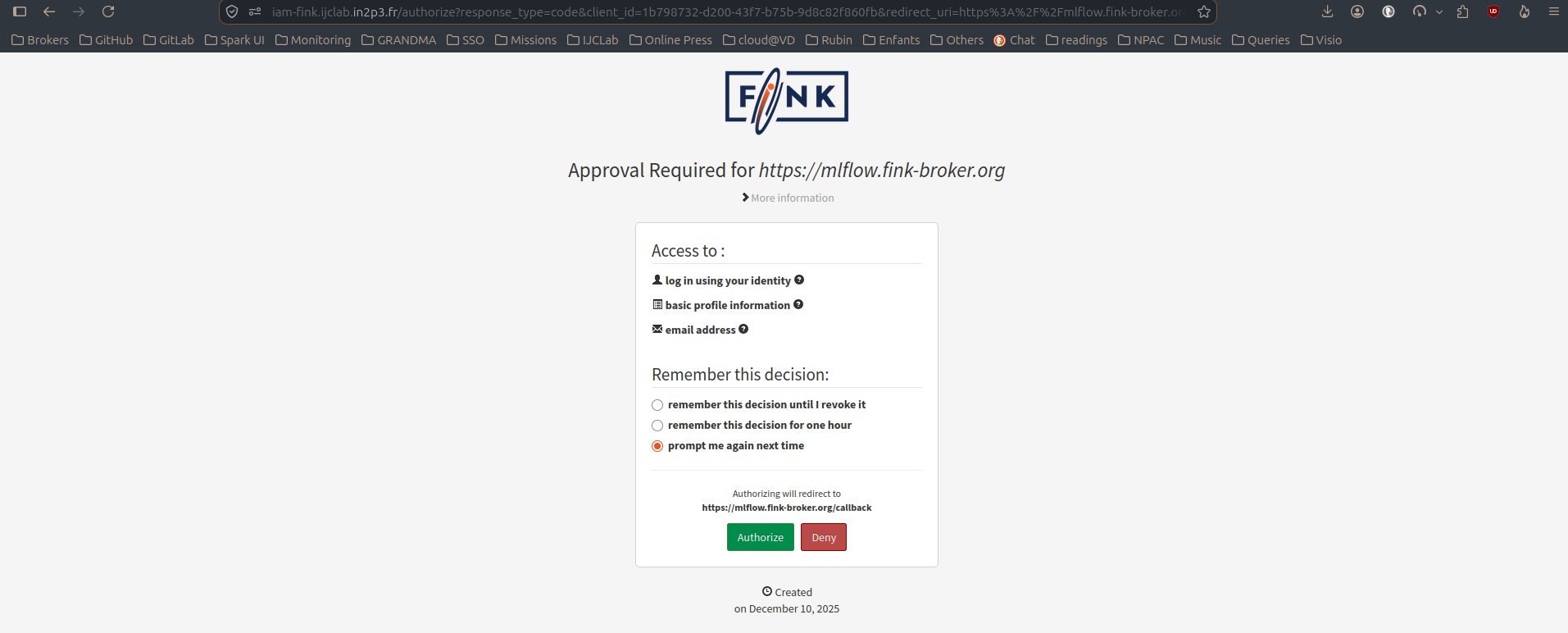This screenshot has width=1568, height=633.
Task: Select prompt me again next time
Action: [657, 446]
